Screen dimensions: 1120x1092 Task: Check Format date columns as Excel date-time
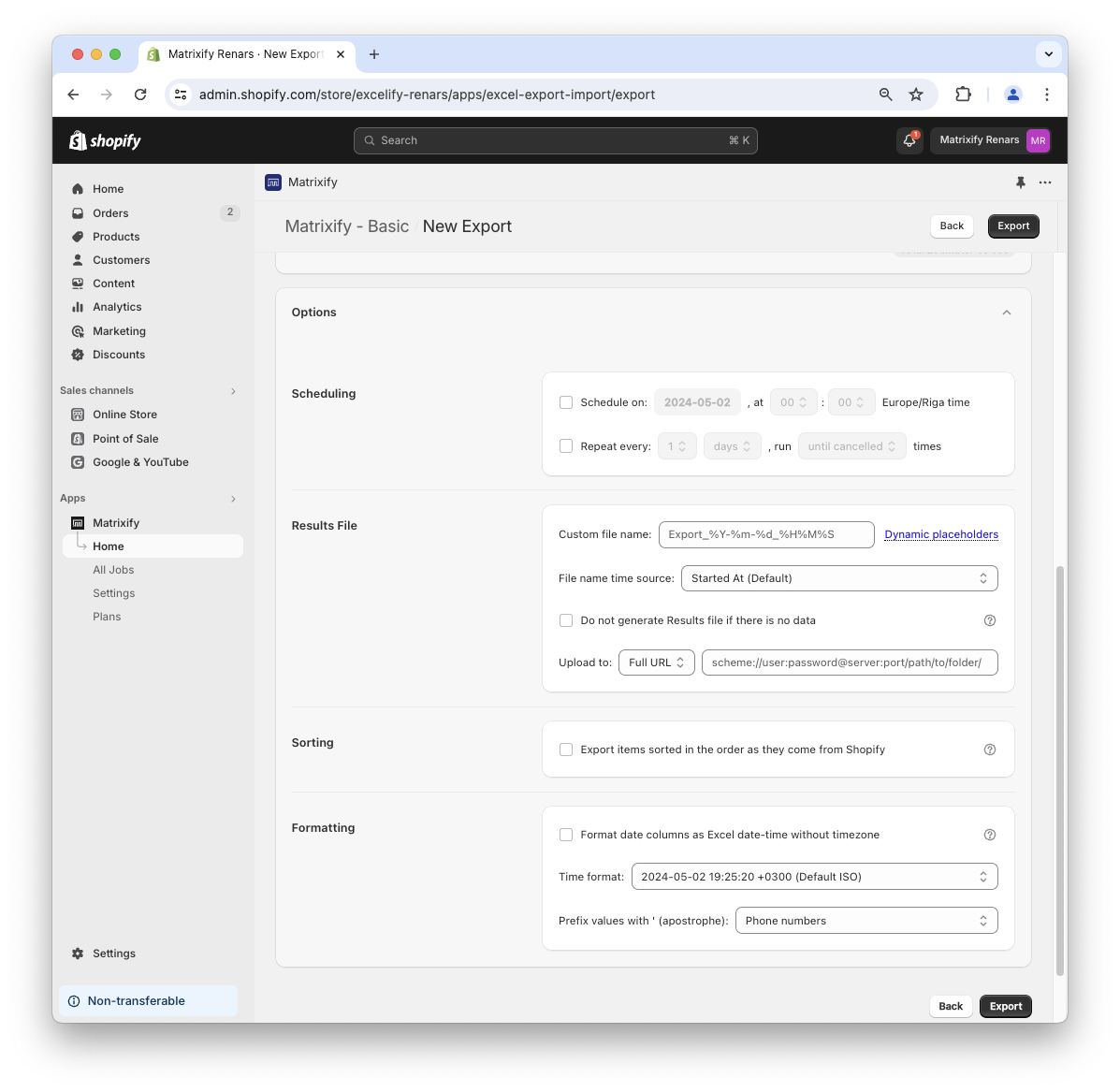click(x=566, y=835)
